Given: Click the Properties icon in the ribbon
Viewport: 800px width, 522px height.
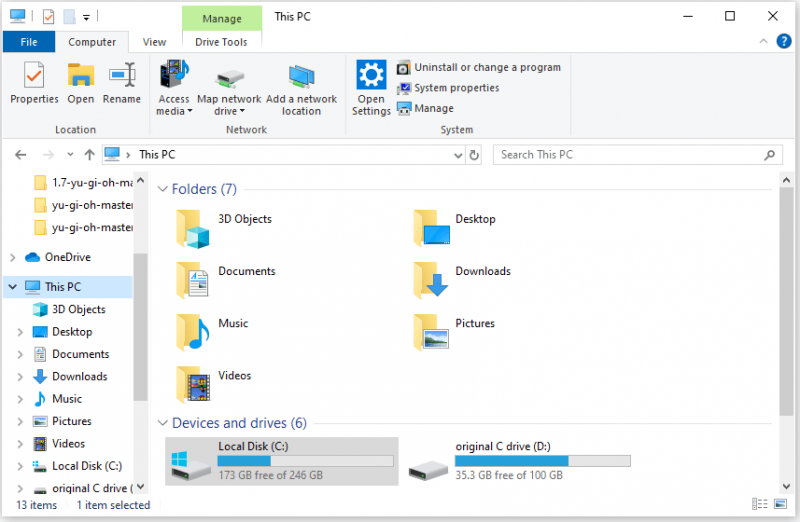Looking at the screenshot, I should tap(34, 76).
